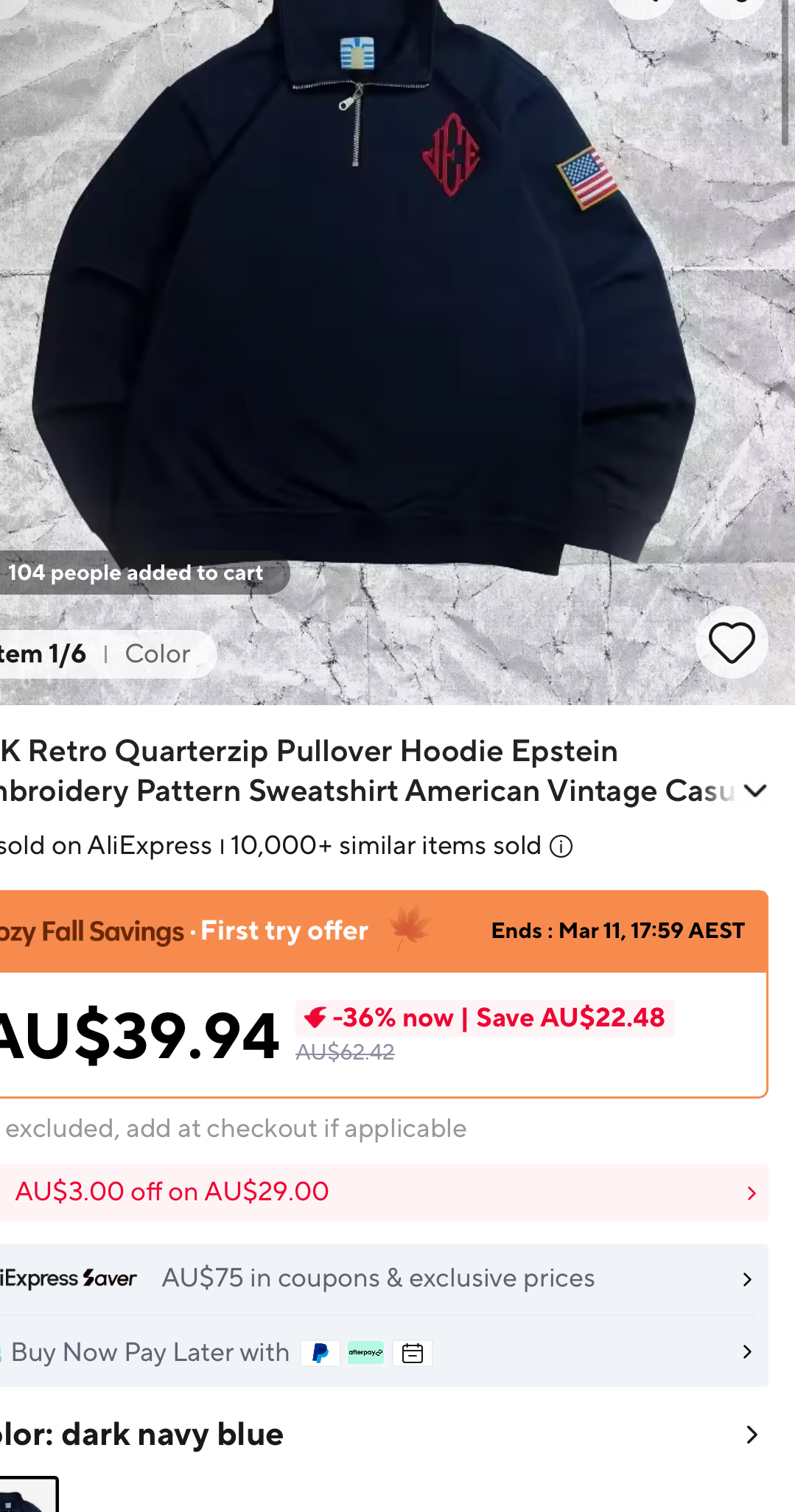This screenshot has width=795, height=1512.
Task: Click the maple leaf icon in sale banner
Action: [410, 928]
